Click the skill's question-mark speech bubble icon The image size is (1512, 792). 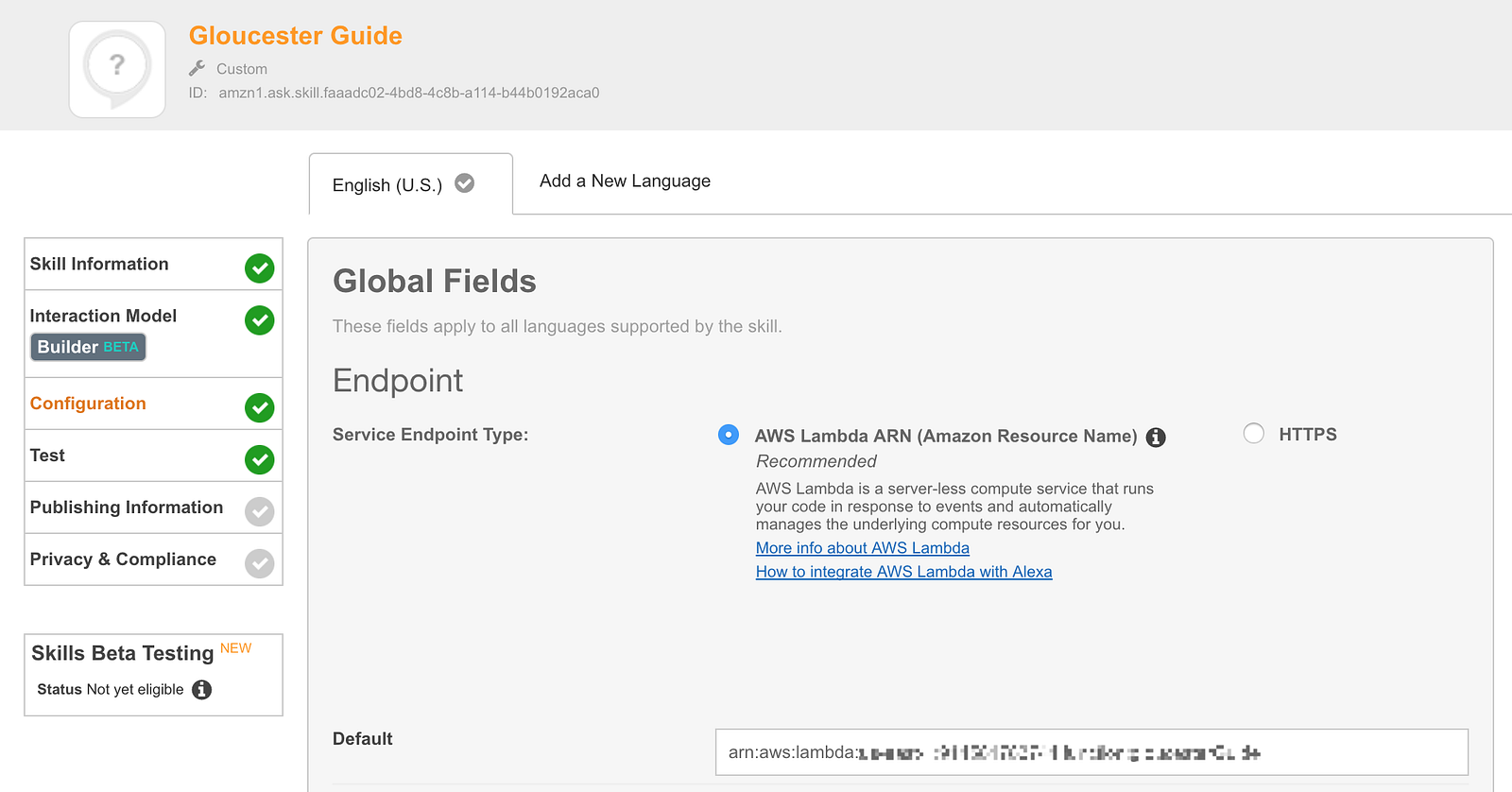pyautogui.click(x=117, y=69)
